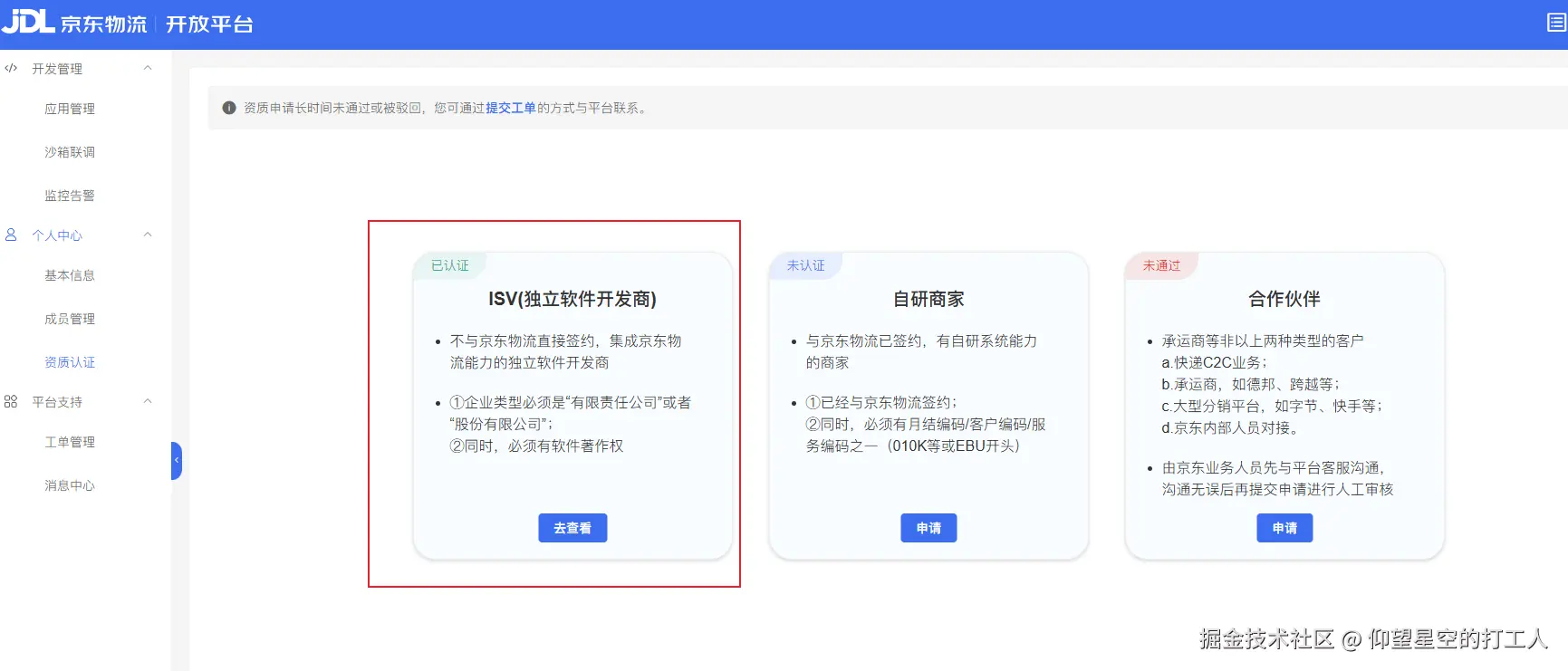Click the 开放平台 header title
Image resolution: width=1568 pixels, height=671 pixels.
209,24
